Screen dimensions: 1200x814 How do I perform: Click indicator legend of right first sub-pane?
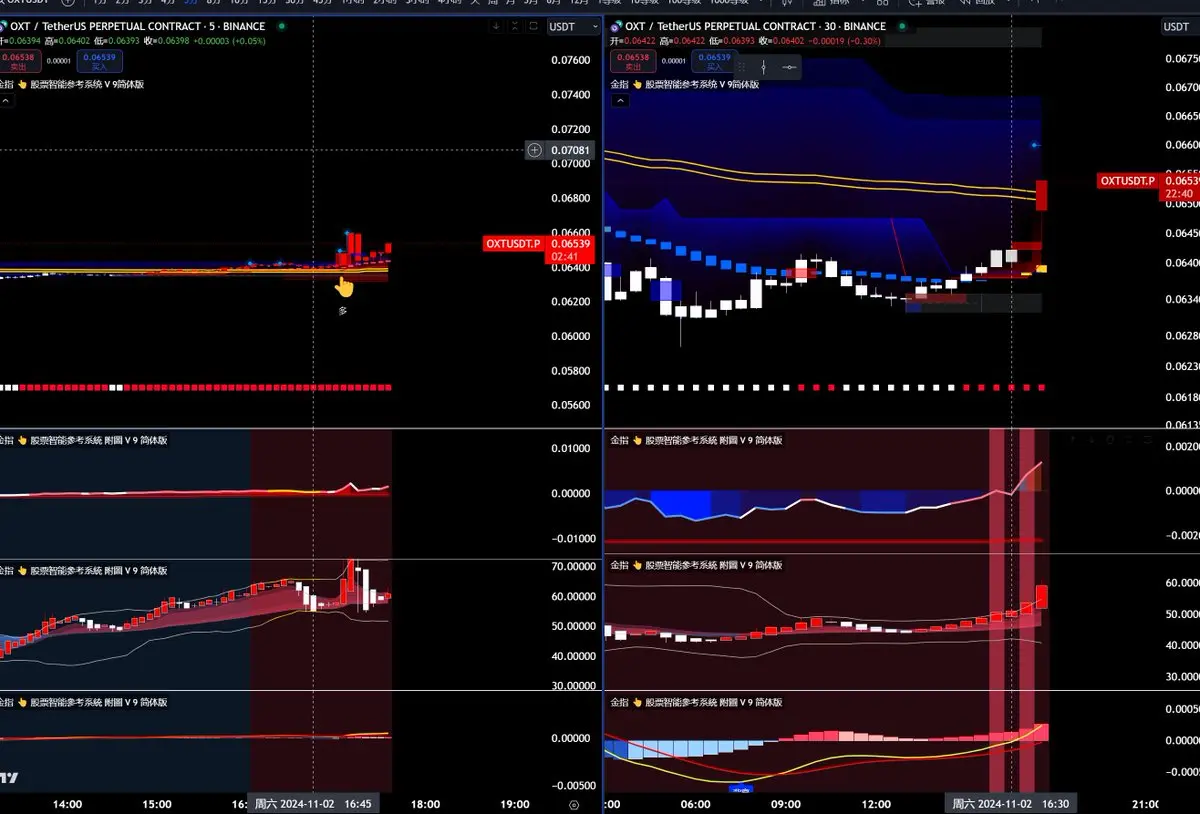(696, 440)
